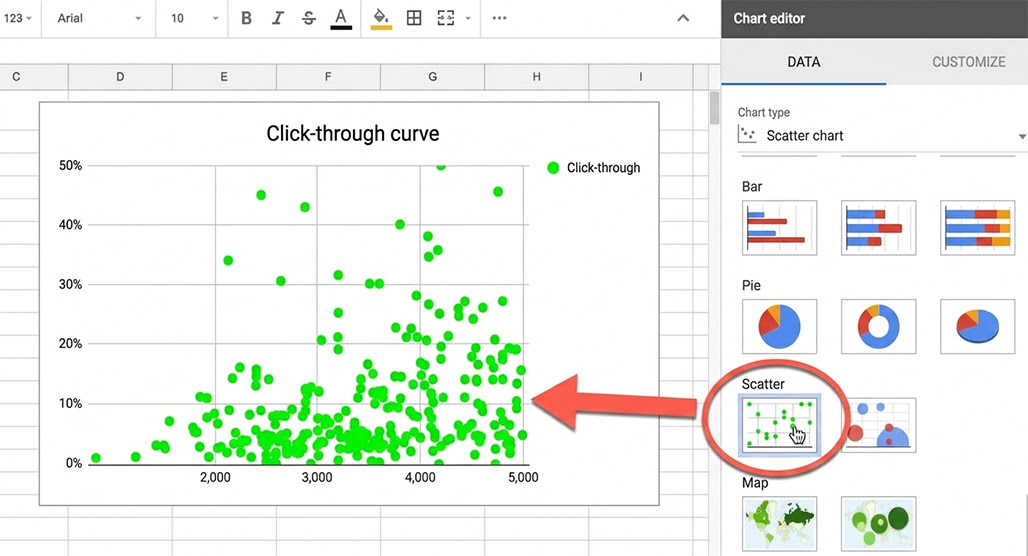
Task: Click the 5,000 horizontal axis label
Action: (523, 477)
